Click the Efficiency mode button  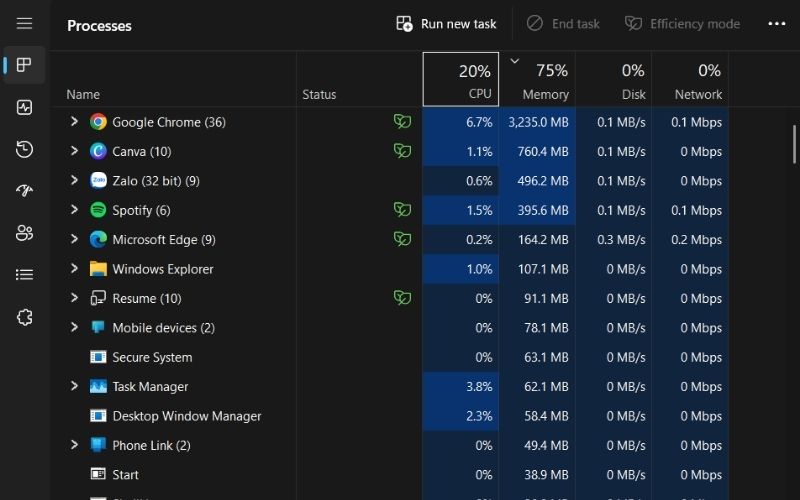(x=683, y=24)
